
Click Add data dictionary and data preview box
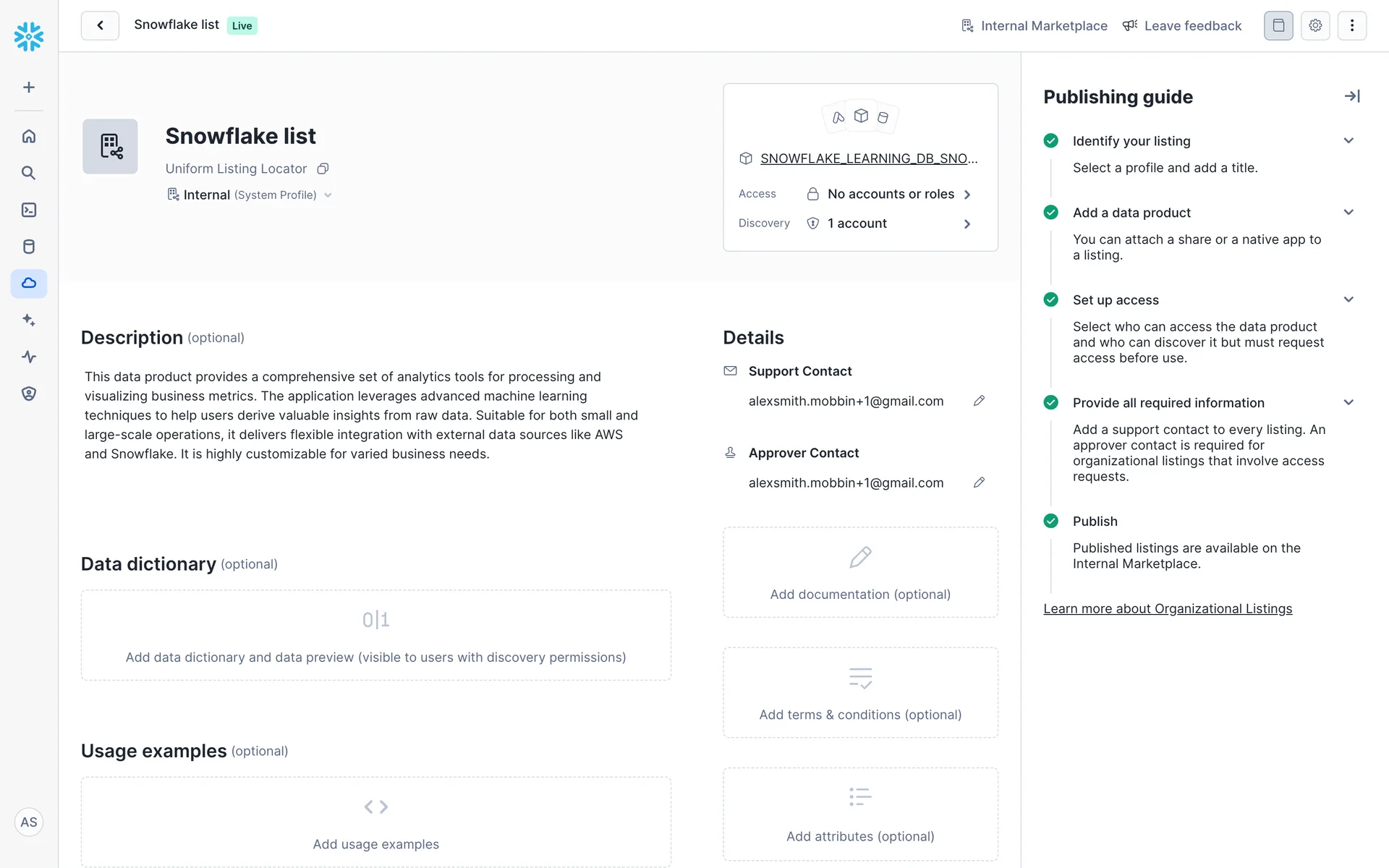pos(375,635)
